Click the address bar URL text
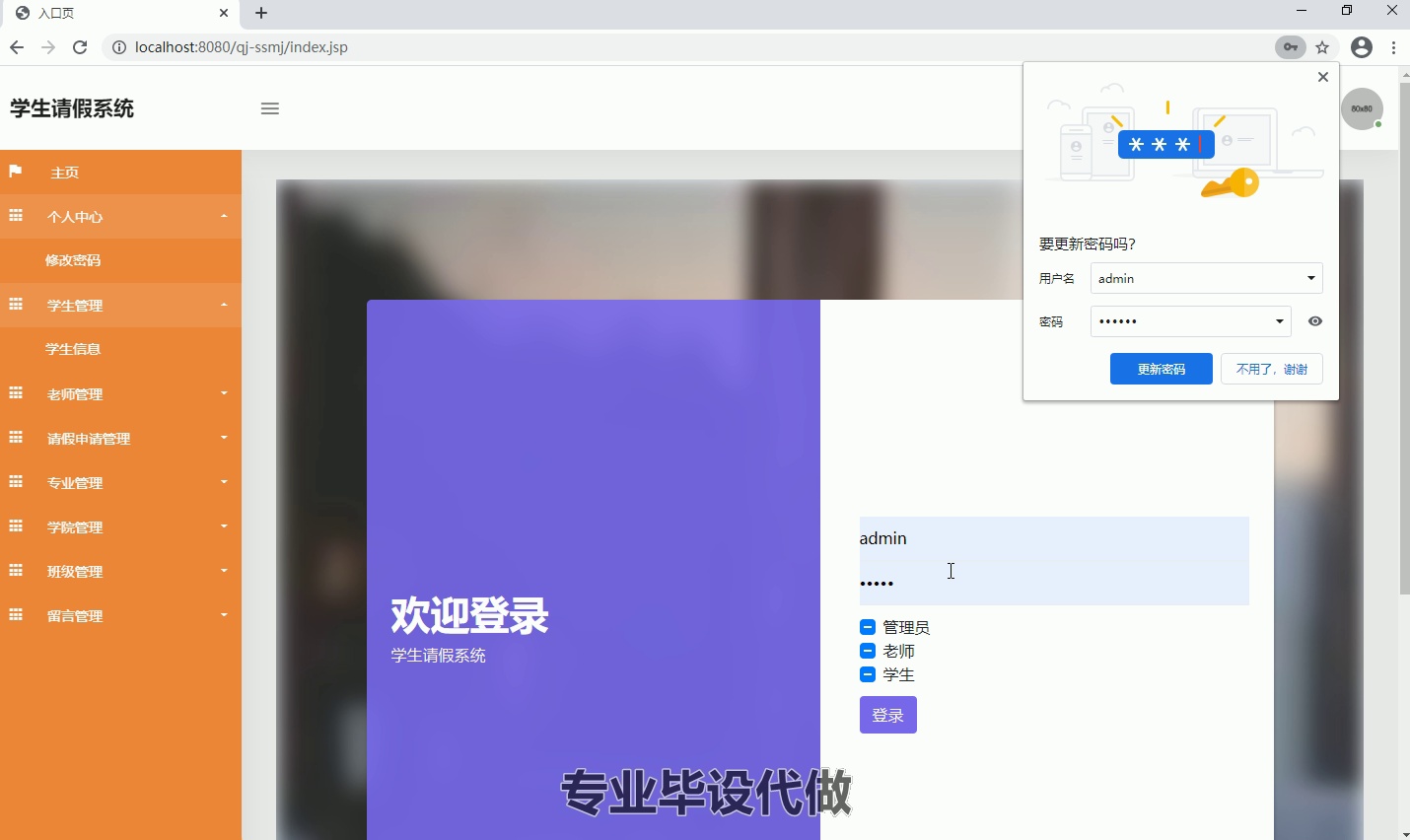This screenshot has height=840, width=1410. 242,47
